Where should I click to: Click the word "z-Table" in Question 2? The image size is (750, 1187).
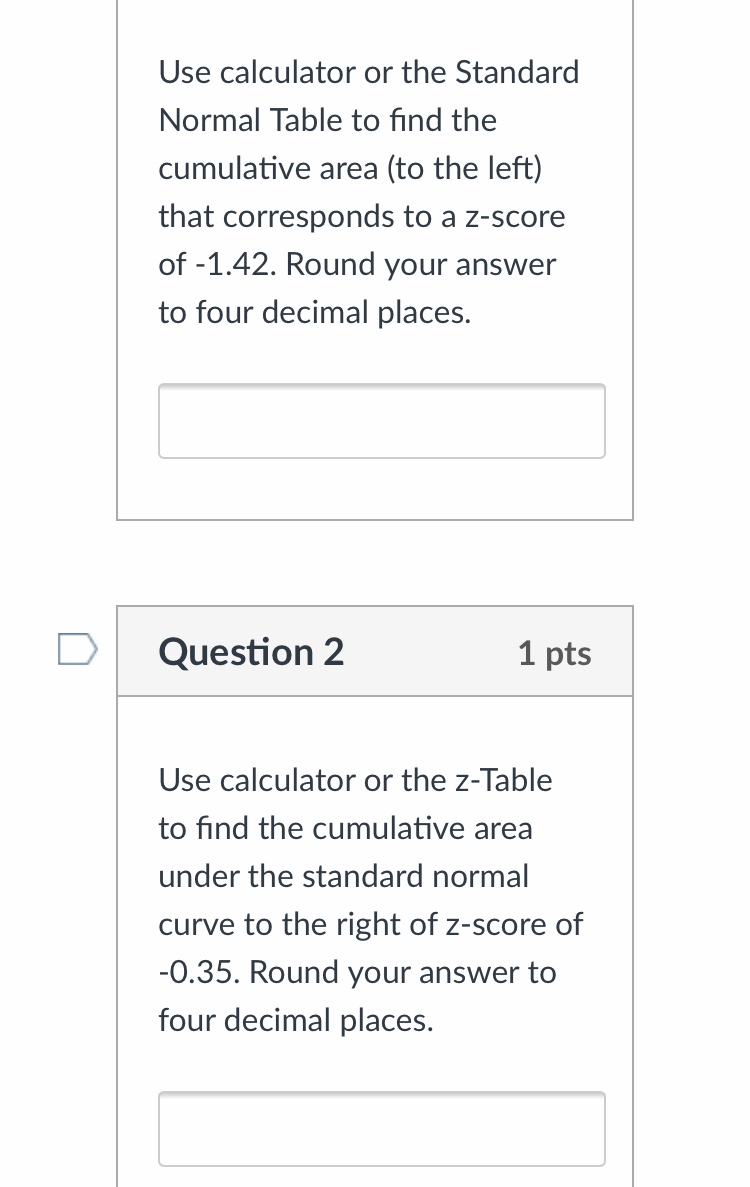(502, 780)
